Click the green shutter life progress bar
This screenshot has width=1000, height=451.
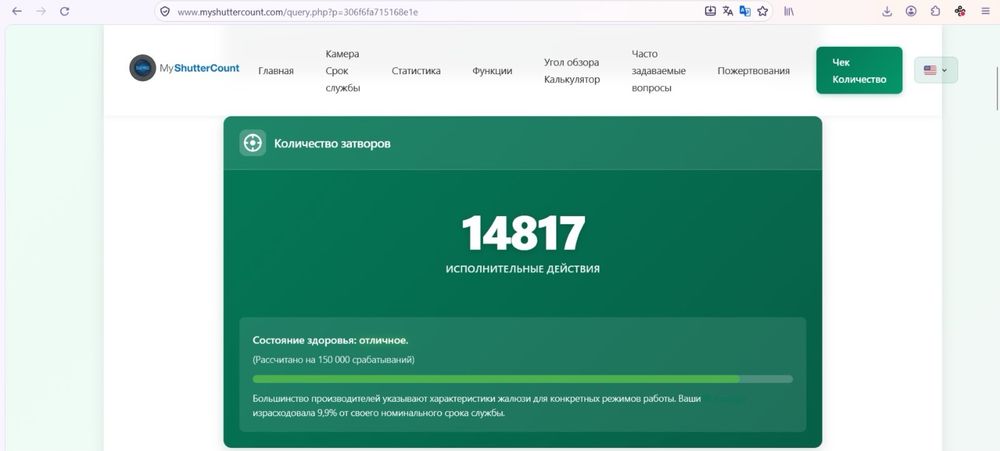[522, 379]
